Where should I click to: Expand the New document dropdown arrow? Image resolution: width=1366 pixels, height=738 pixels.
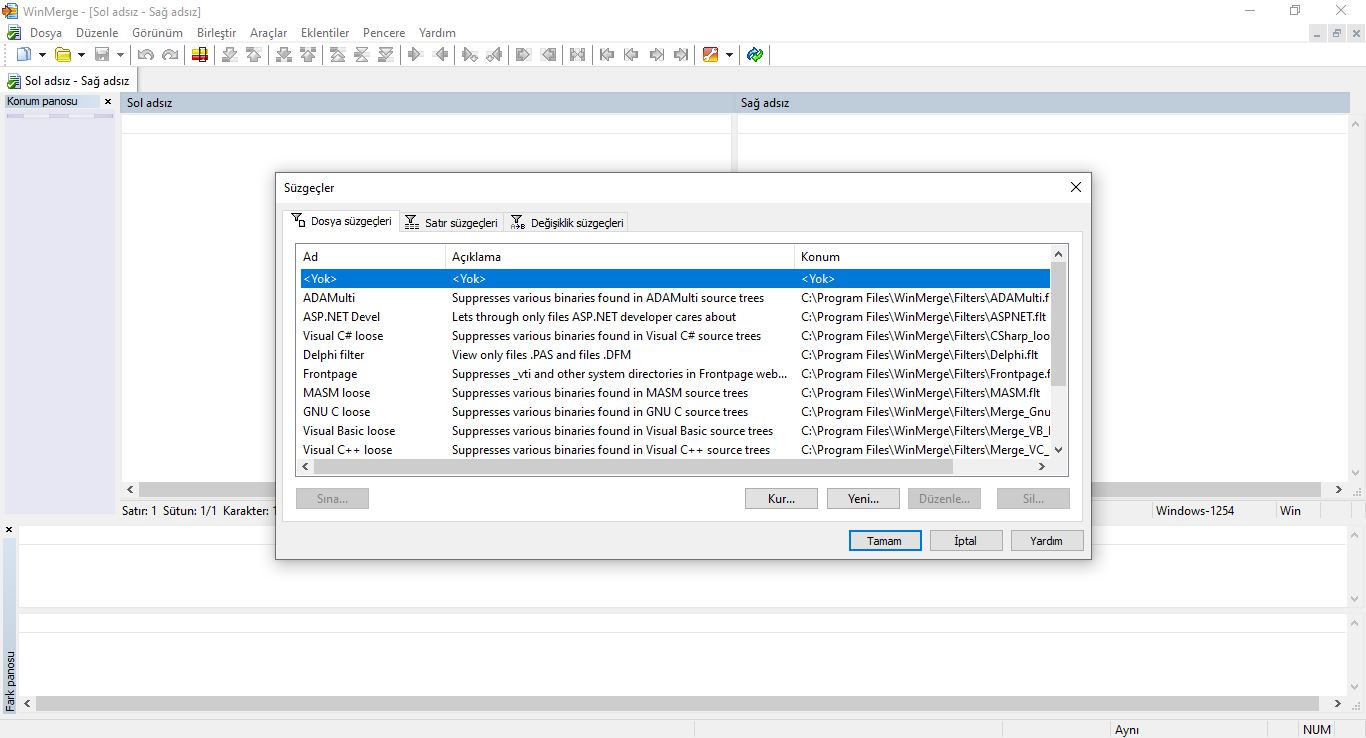[x=42, y=55]
